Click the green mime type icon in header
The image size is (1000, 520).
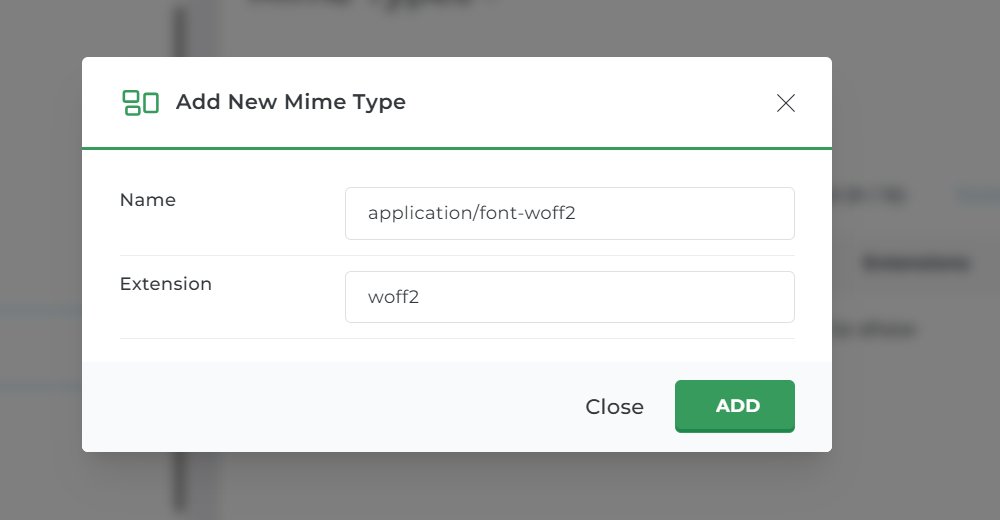tap(141, 102)
